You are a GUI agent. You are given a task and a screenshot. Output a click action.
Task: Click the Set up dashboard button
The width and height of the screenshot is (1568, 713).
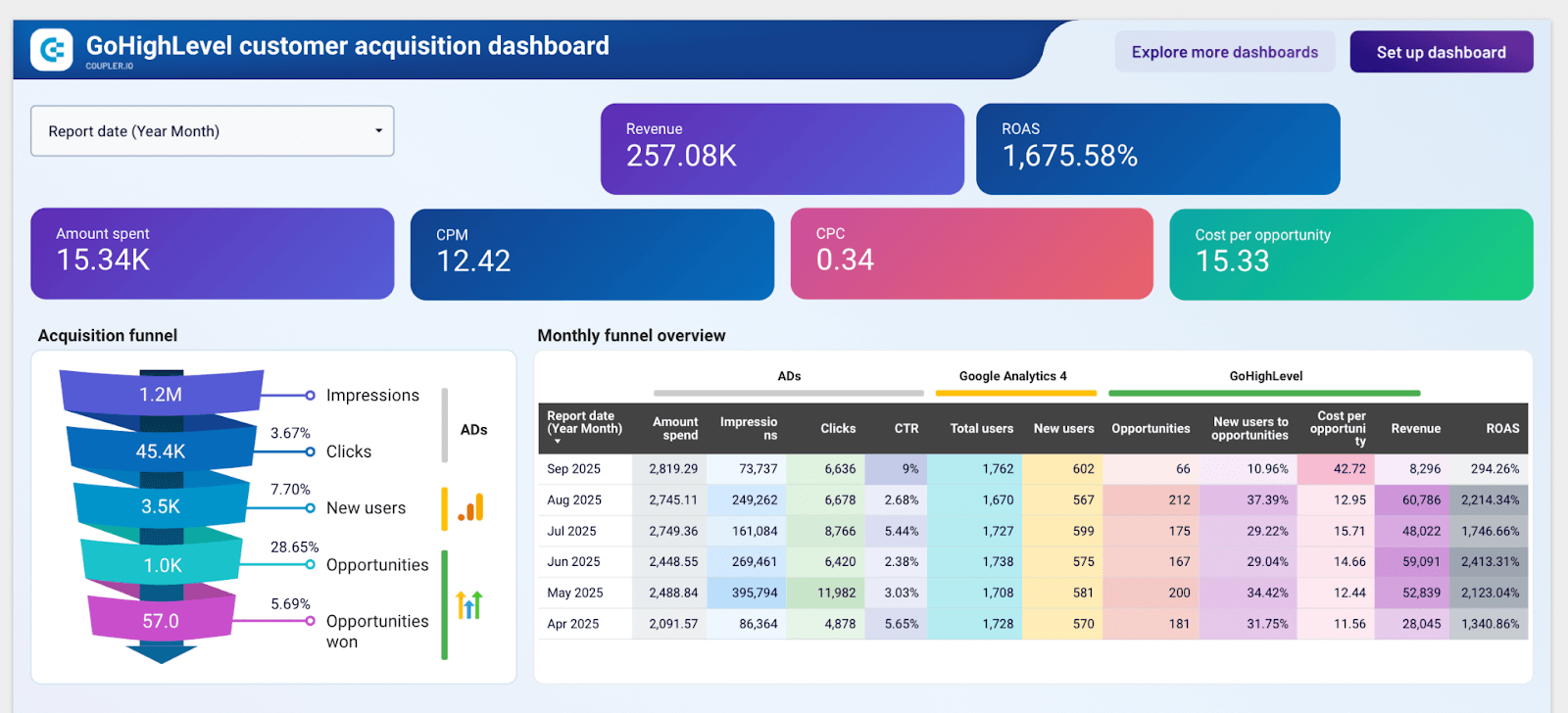[1441, 52]
